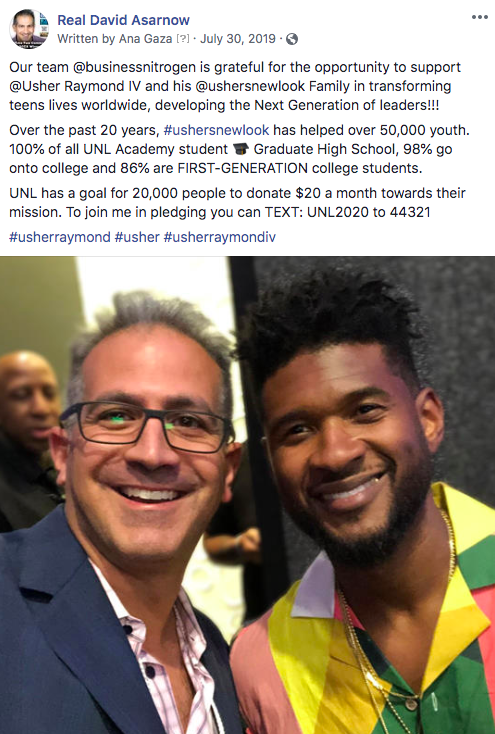This screenshot has height=734, width=495.
Task: Open the #usherraymondiv hashtag
Action: [220, 237]
